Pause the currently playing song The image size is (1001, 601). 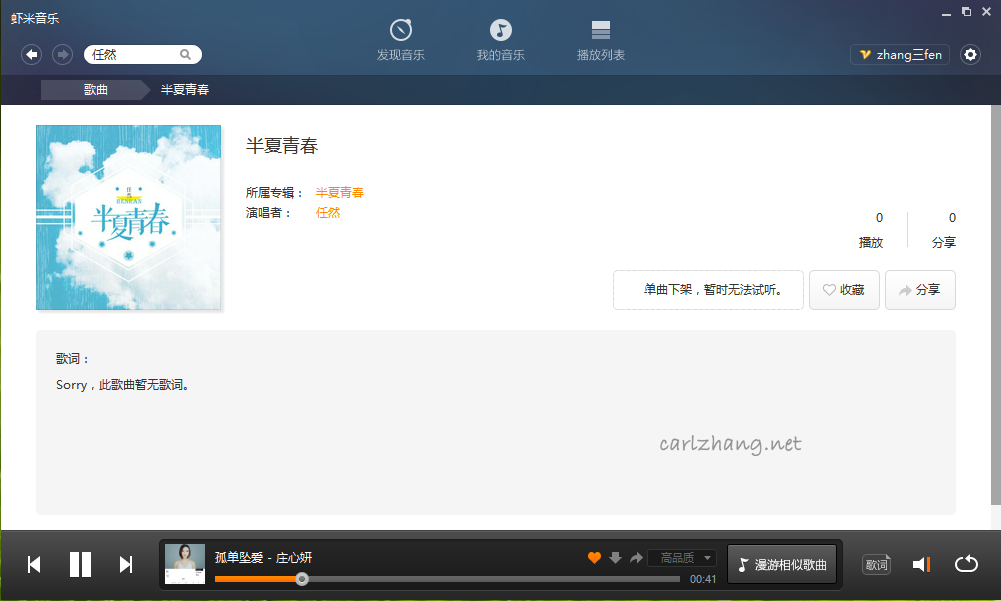[x=81, y=565]
